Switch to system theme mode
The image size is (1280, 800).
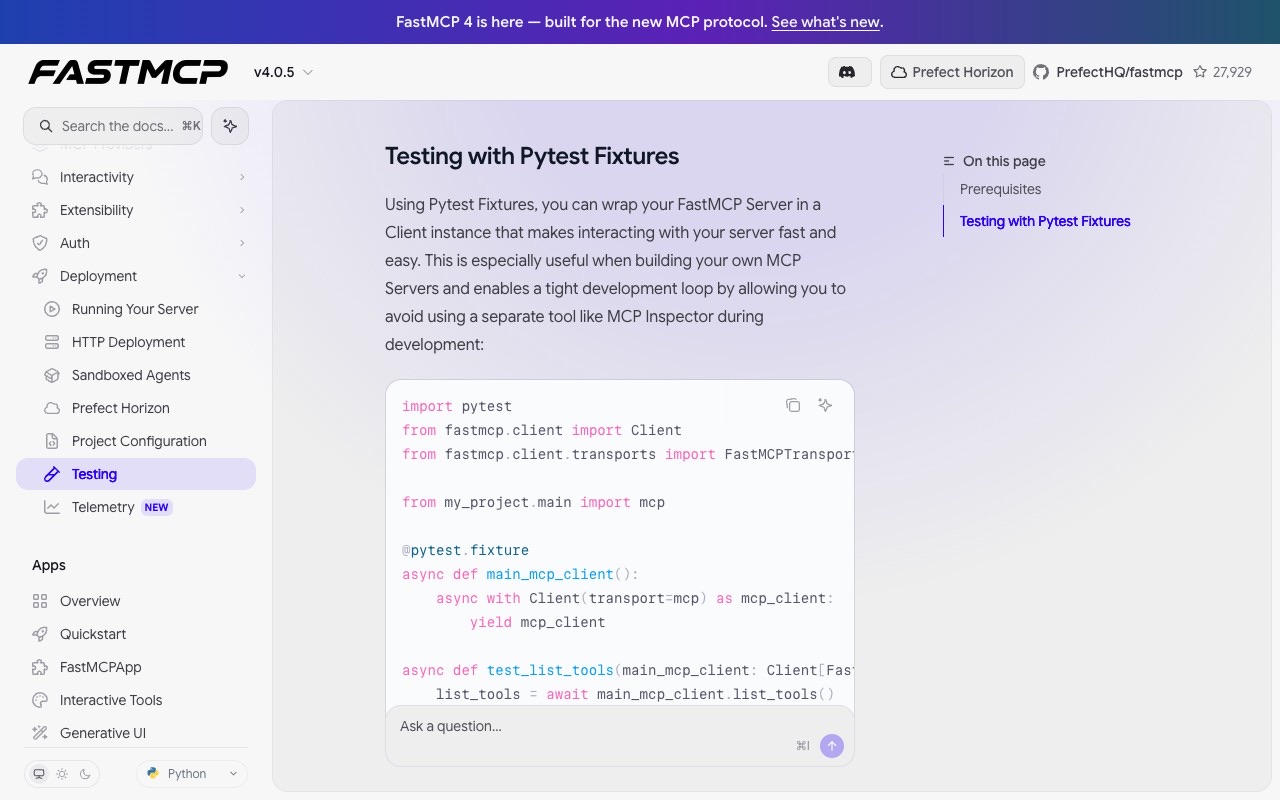[39, 774]
